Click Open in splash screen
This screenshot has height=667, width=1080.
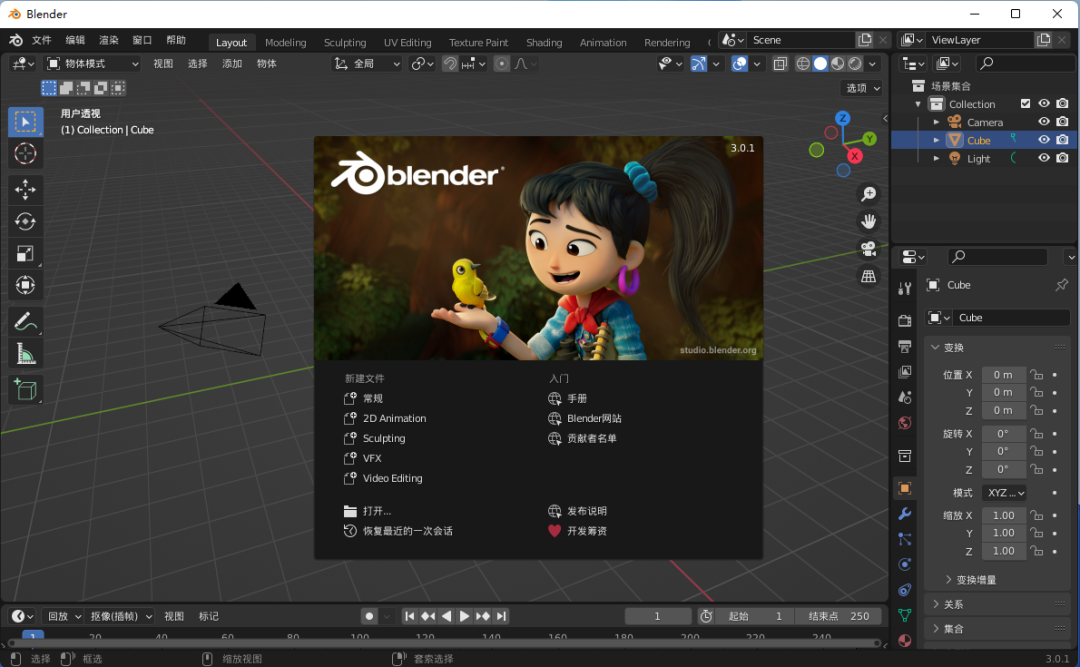coord(368,511)
